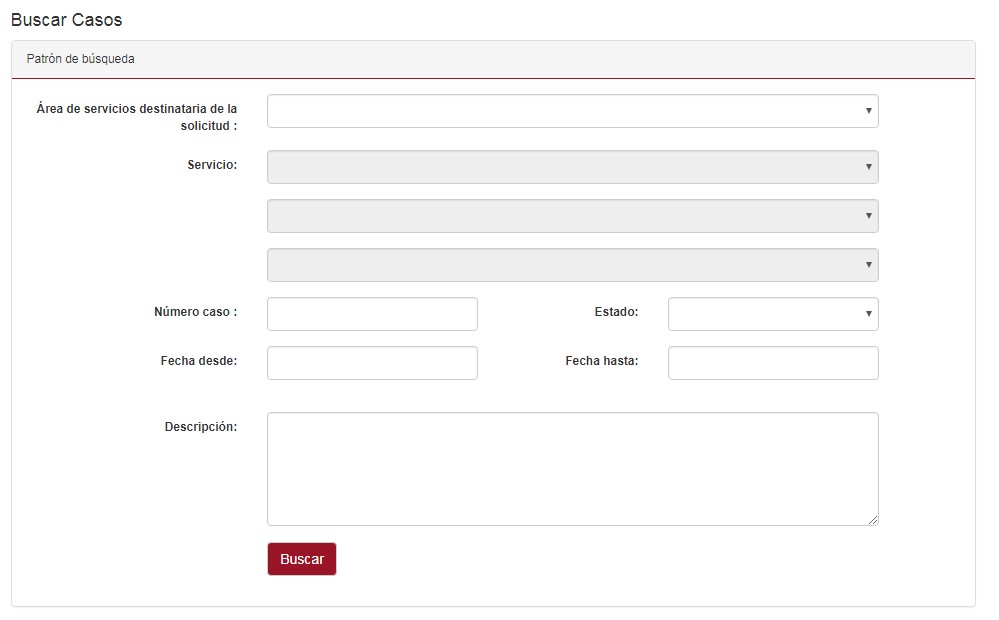This screenshot has height=620, width=999.
Task: Focus the Número caso input field
Action: coord(372,314)
